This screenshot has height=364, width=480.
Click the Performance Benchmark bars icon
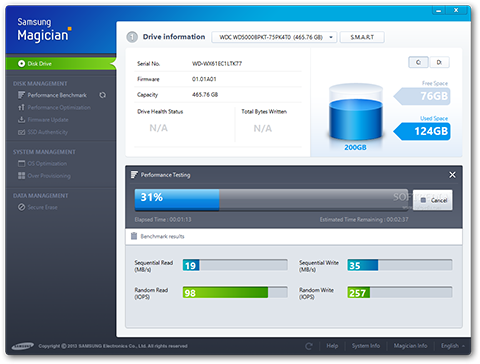pos(21,95)
